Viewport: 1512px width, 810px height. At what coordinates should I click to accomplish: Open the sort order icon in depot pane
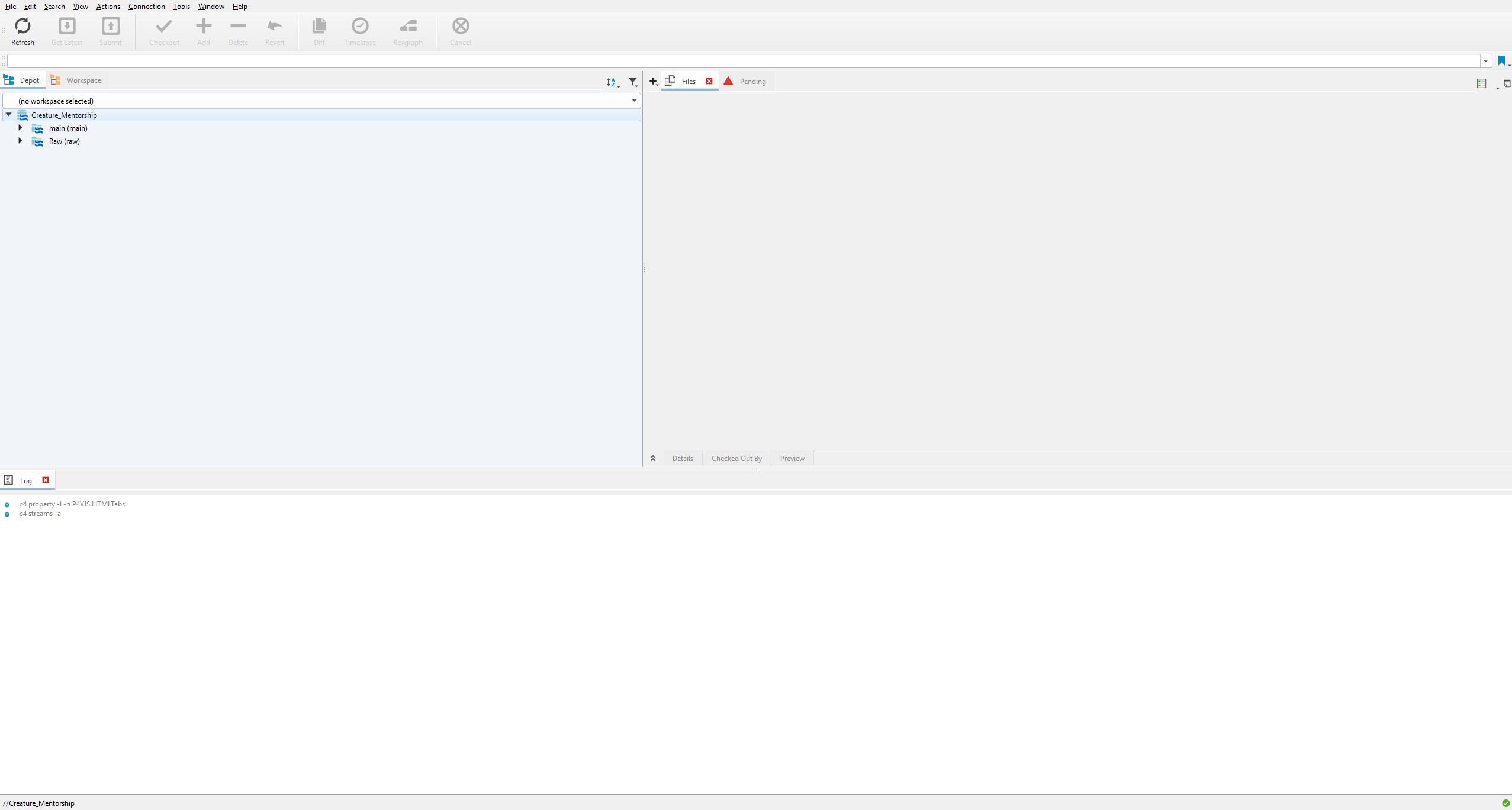coord(612,82)
